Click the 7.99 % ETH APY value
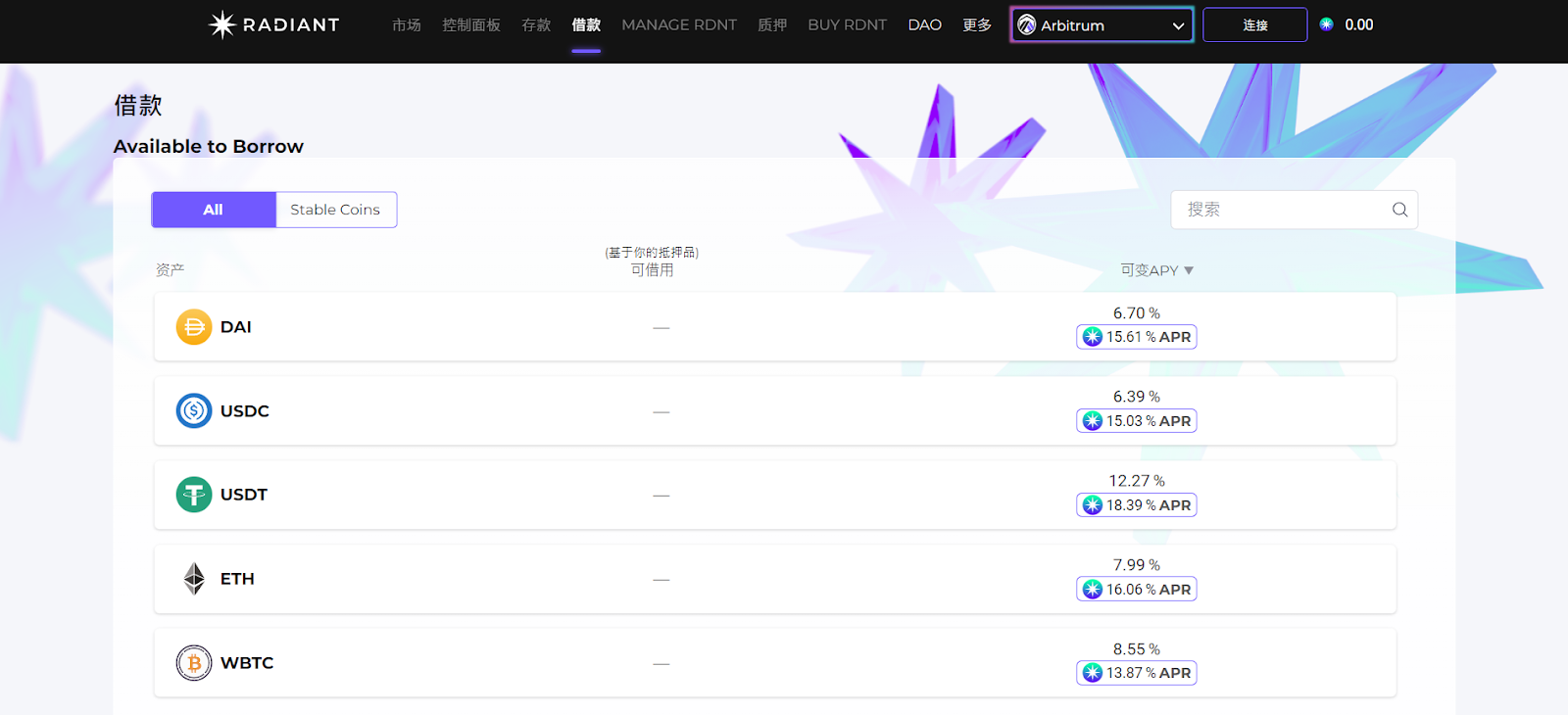The height and width of the screenshot is (715, 1568). point(1137,565)
